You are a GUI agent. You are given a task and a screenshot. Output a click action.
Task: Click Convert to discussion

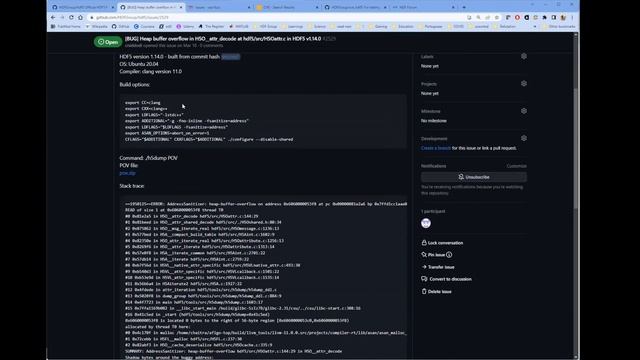446,279
